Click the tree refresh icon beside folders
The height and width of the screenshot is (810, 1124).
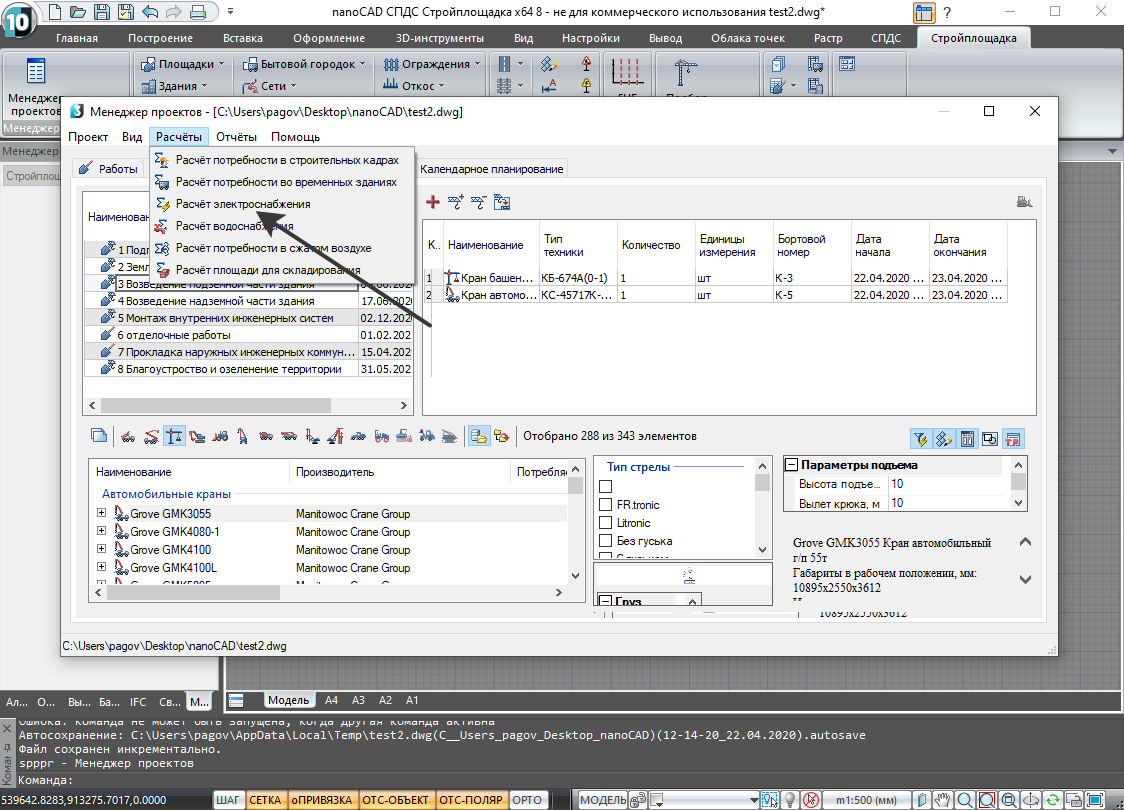coord(502,436)
